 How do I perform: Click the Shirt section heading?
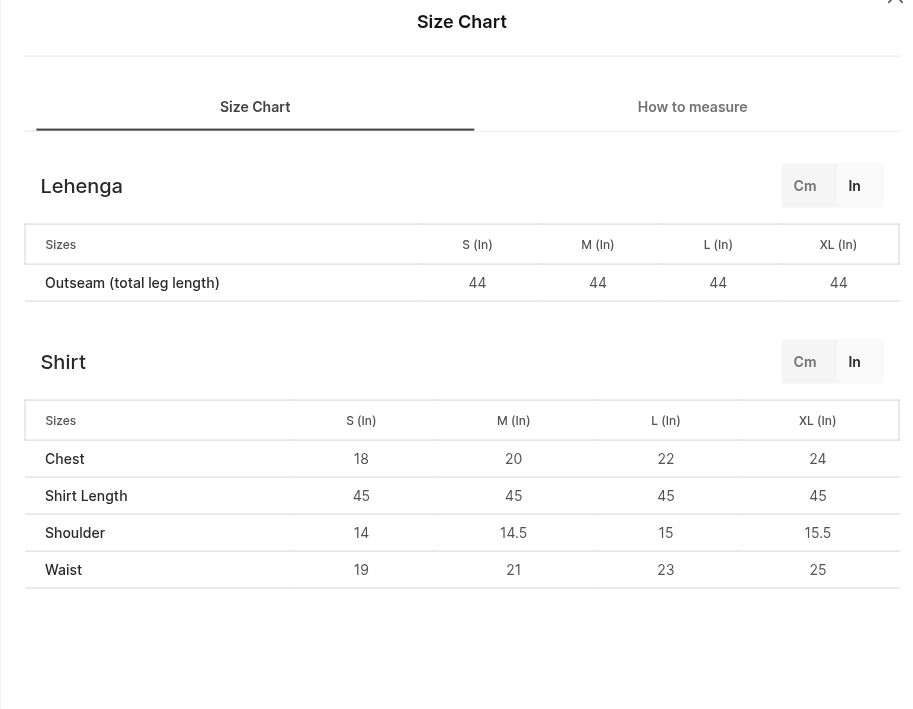pyautogui.click(x=63, y=362)
